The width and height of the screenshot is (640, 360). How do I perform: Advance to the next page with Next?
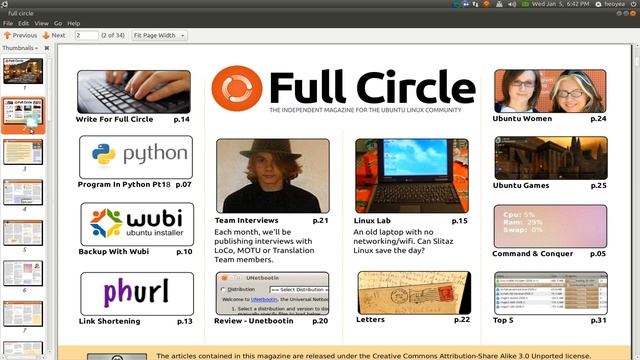click(x=54, y=36)
